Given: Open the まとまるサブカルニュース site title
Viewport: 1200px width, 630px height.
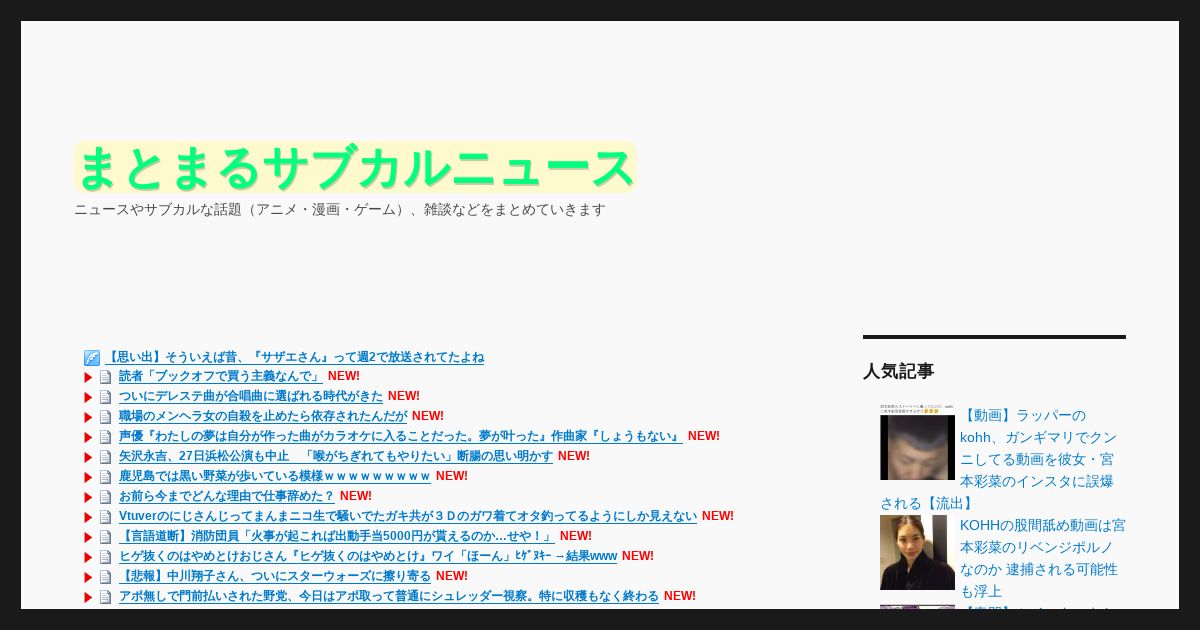Looking at the screenshot, I should (x=355, y=168).
